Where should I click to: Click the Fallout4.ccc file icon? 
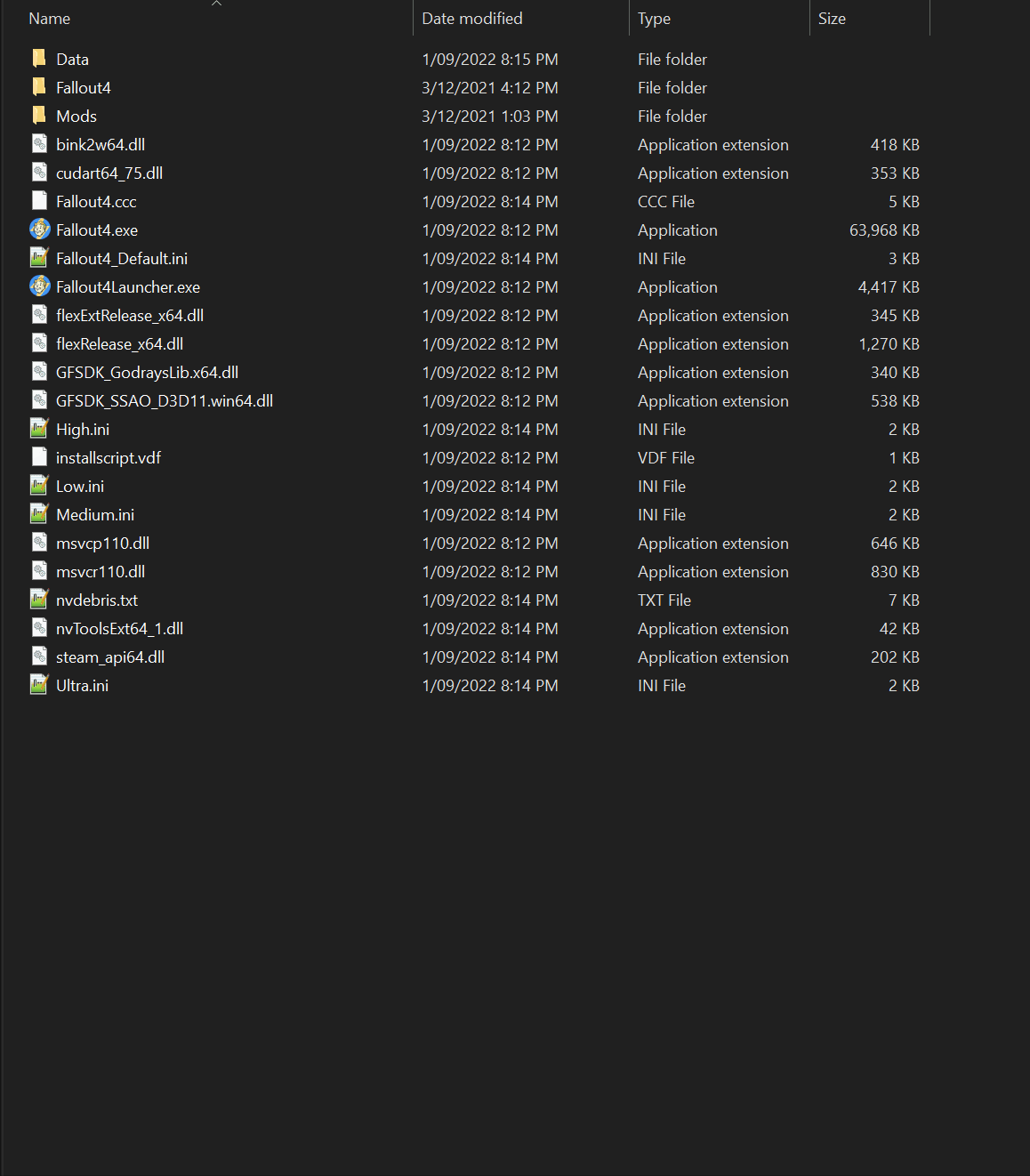pos(39,201)
